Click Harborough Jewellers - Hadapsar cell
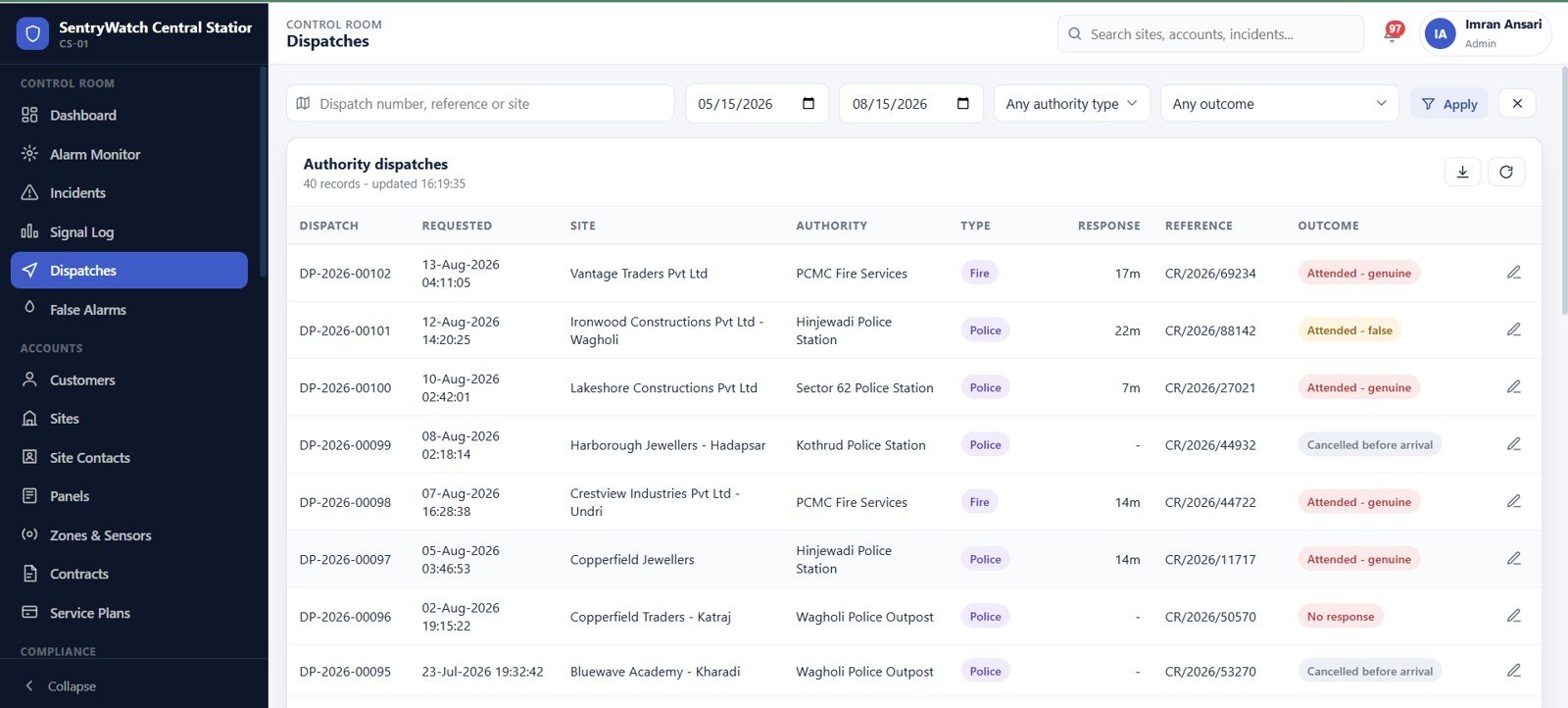This screenshot has height=708, width=1568. click(667, 445)
